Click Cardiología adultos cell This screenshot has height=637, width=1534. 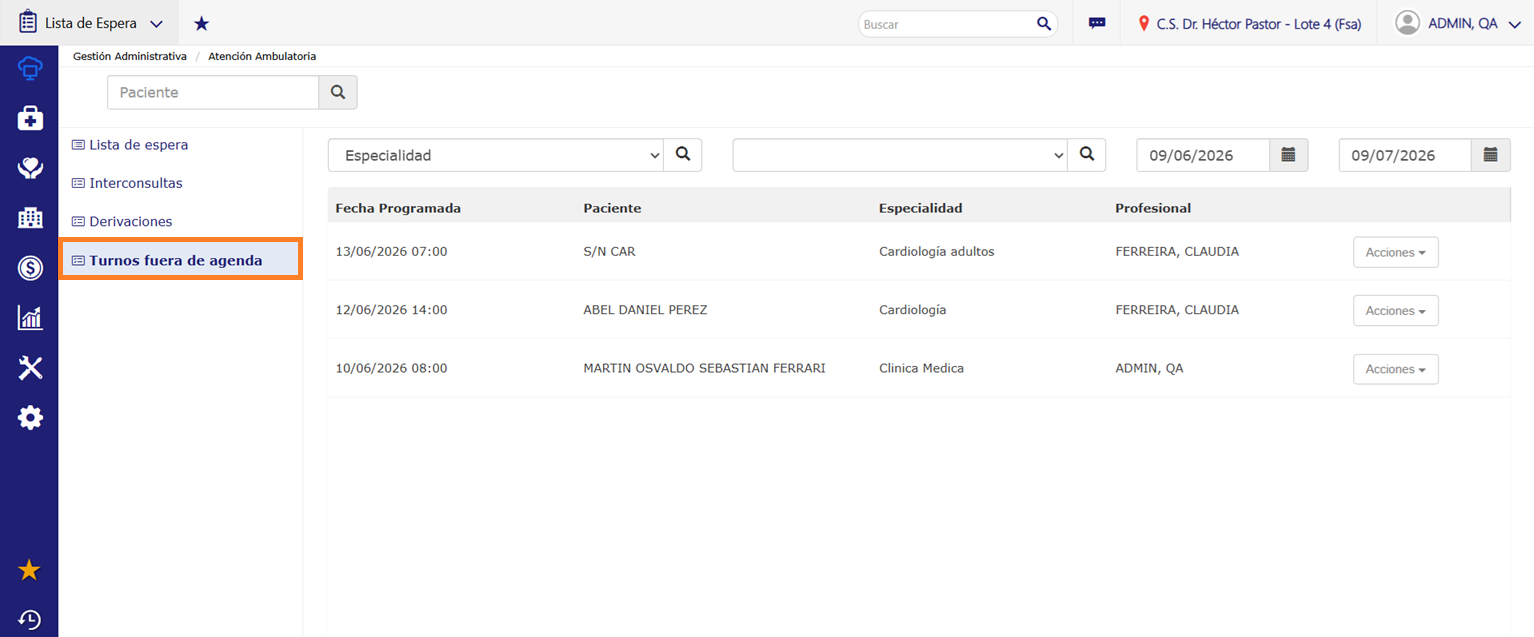coord(937,252)
